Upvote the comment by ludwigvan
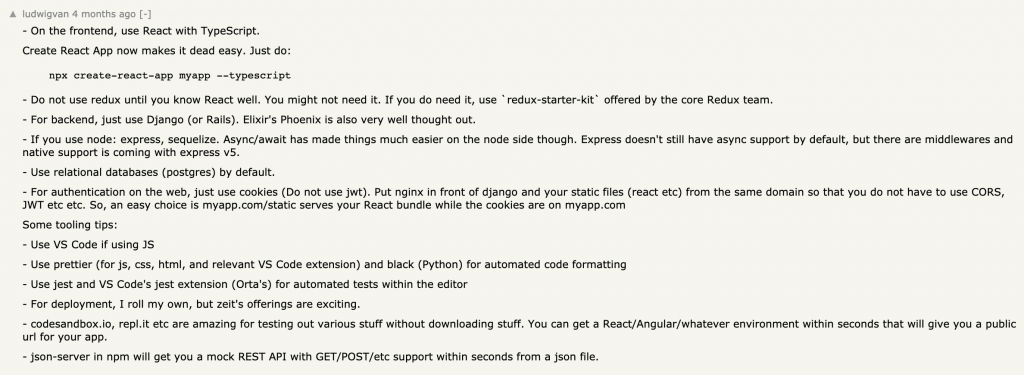The image size is (1024, 375). (12, 14)
